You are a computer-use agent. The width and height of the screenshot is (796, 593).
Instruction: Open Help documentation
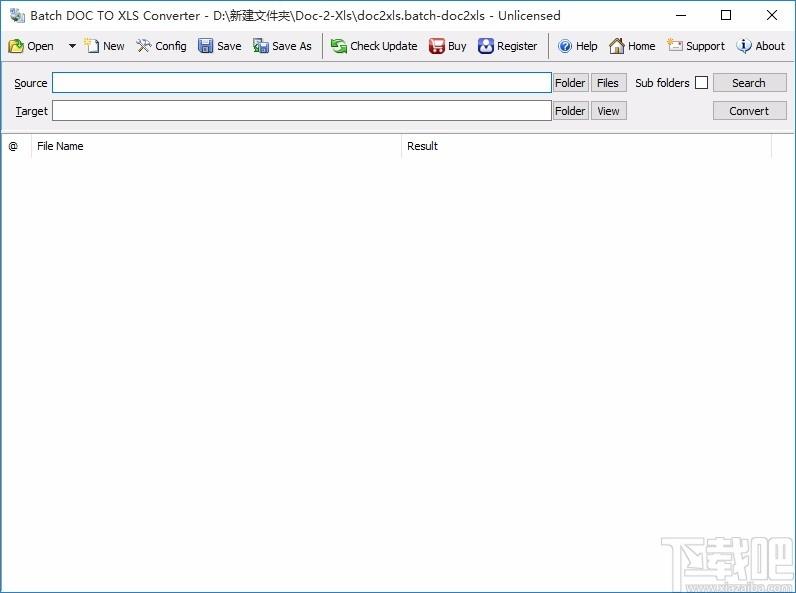tap(578, 46)
